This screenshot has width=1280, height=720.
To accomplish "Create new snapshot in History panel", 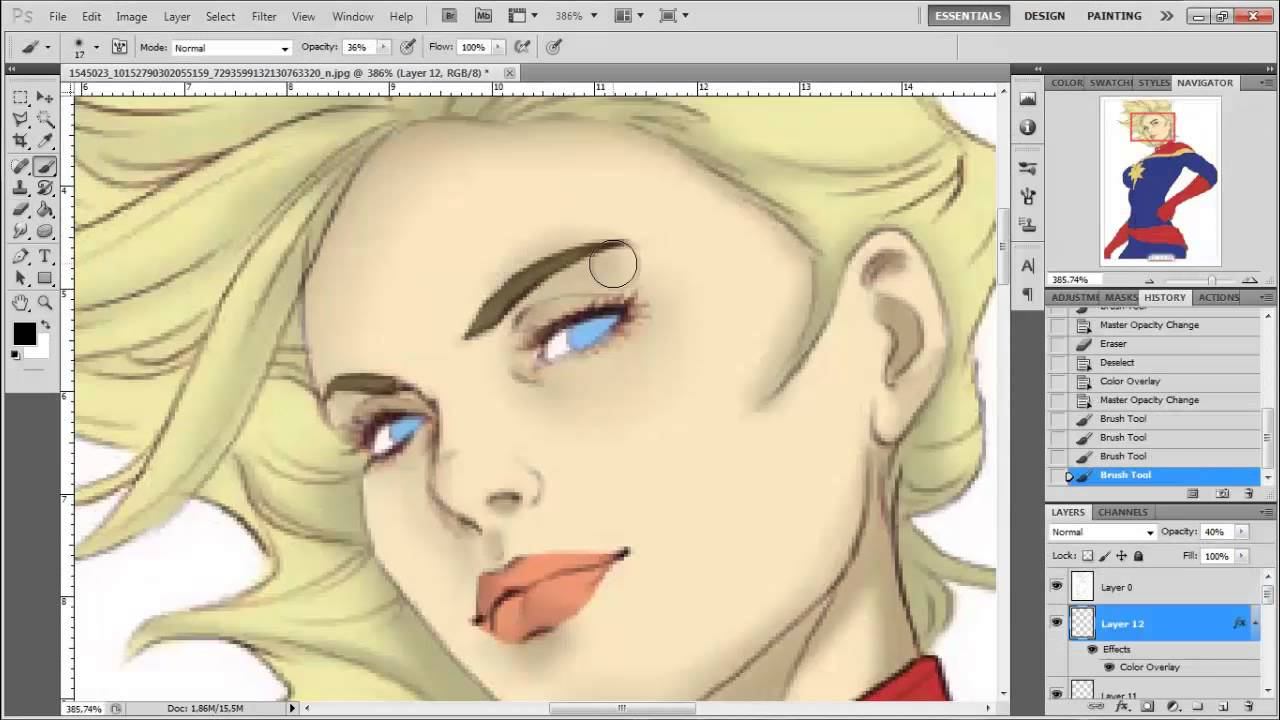I will 1222,494.
